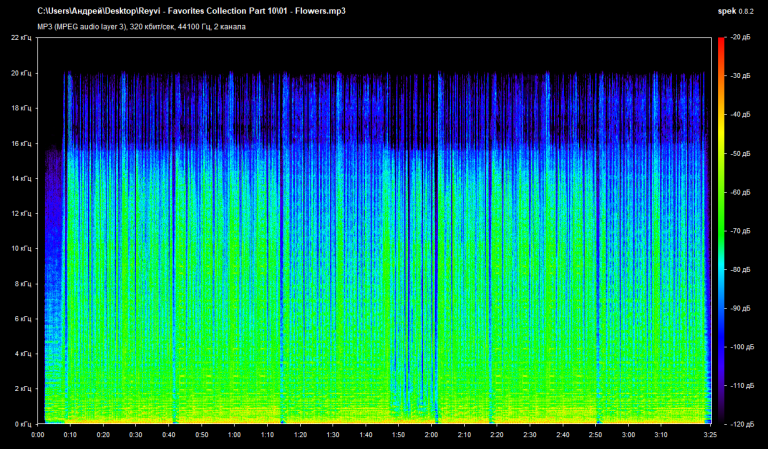Pick the -50 дБ scale label
The image size is (768, 449).
[x=741, y=154]
